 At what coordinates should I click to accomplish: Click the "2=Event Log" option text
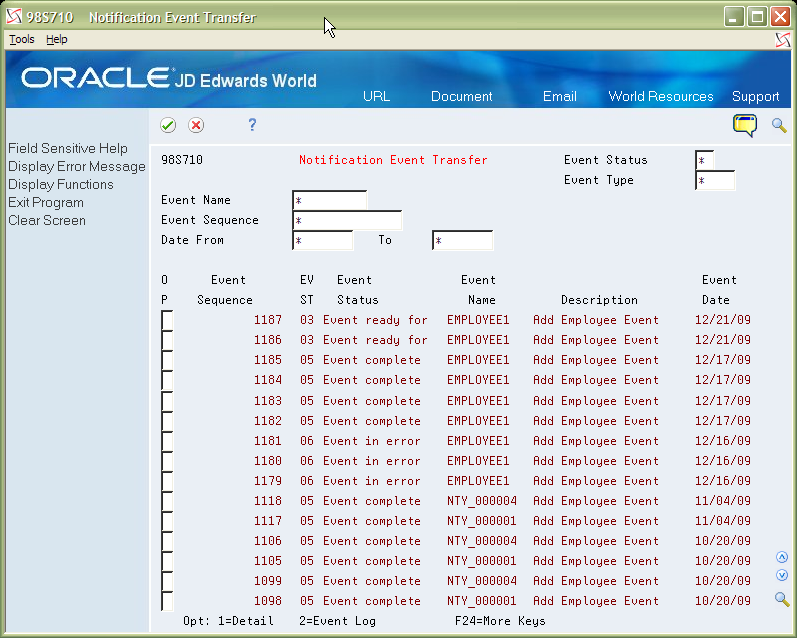click(x=338, y=621)
